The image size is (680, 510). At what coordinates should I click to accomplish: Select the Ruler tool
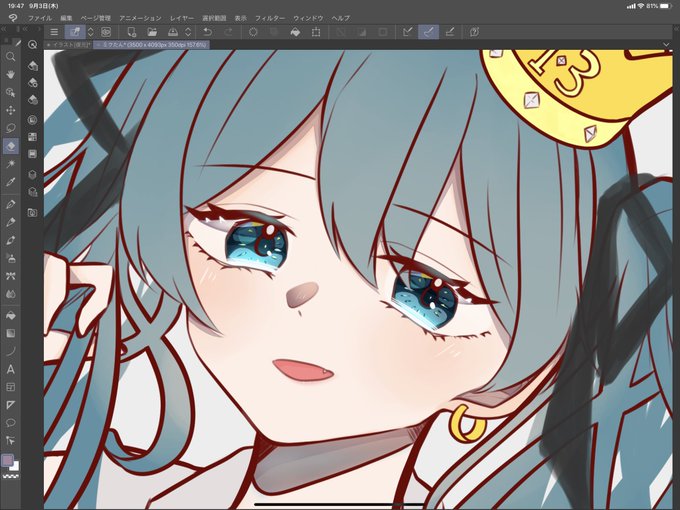(x=11, y=405)
